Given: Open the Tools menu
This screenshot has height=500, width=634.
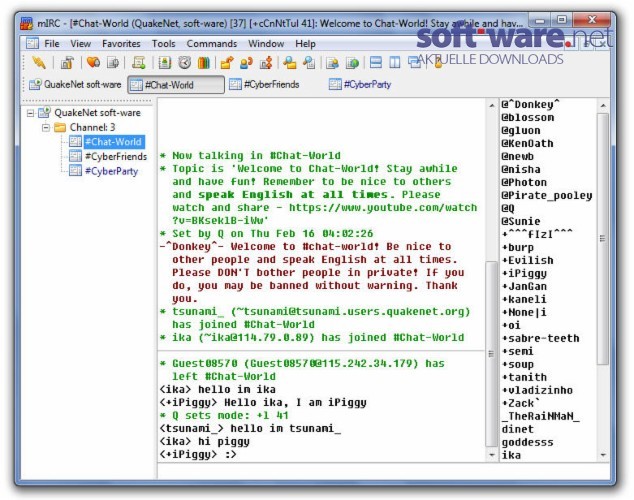Looking at the screenshot, I should coord(163,44).
